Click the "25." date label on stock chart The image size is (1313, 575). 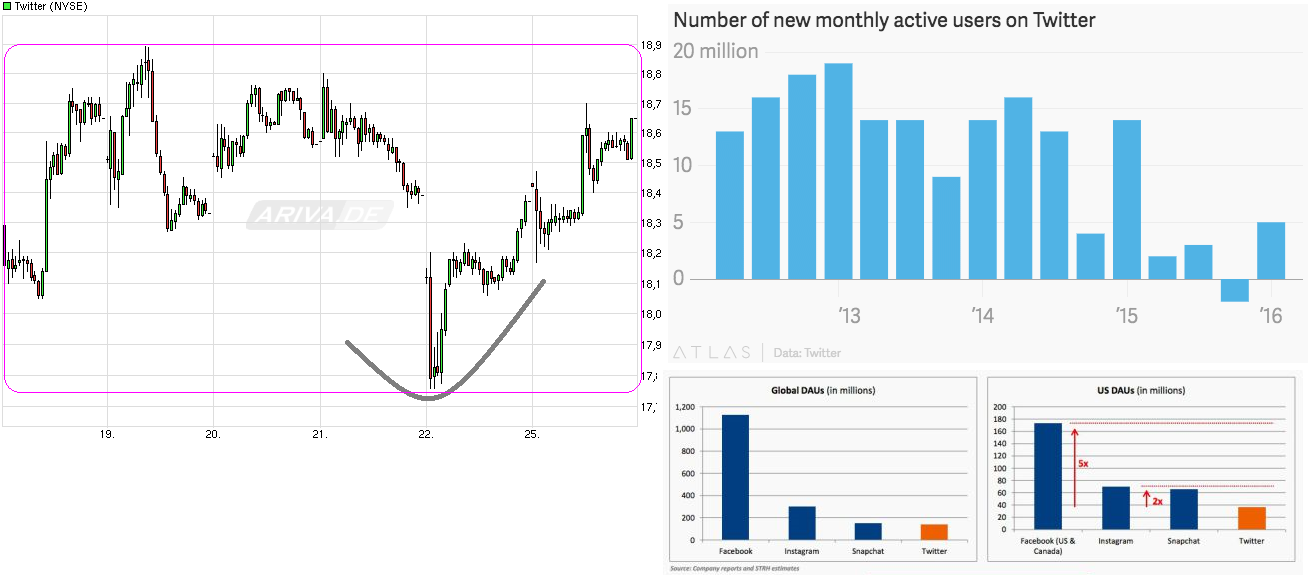(x=532, y=434)
